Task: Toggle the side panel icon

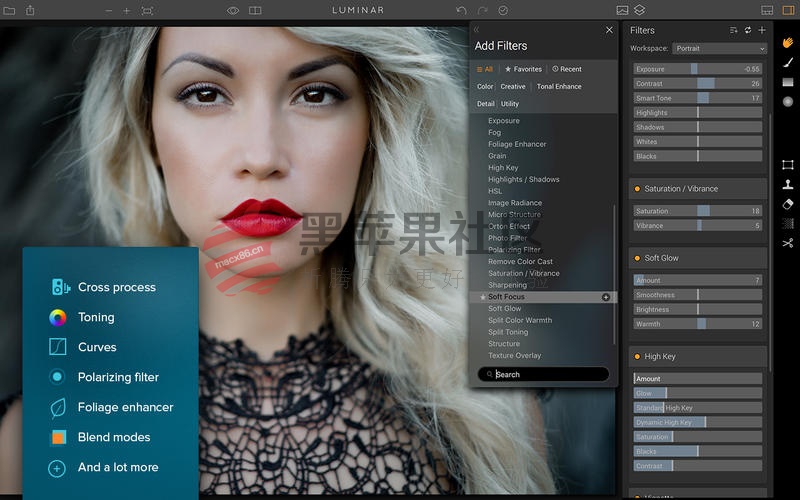Action: 788,10
